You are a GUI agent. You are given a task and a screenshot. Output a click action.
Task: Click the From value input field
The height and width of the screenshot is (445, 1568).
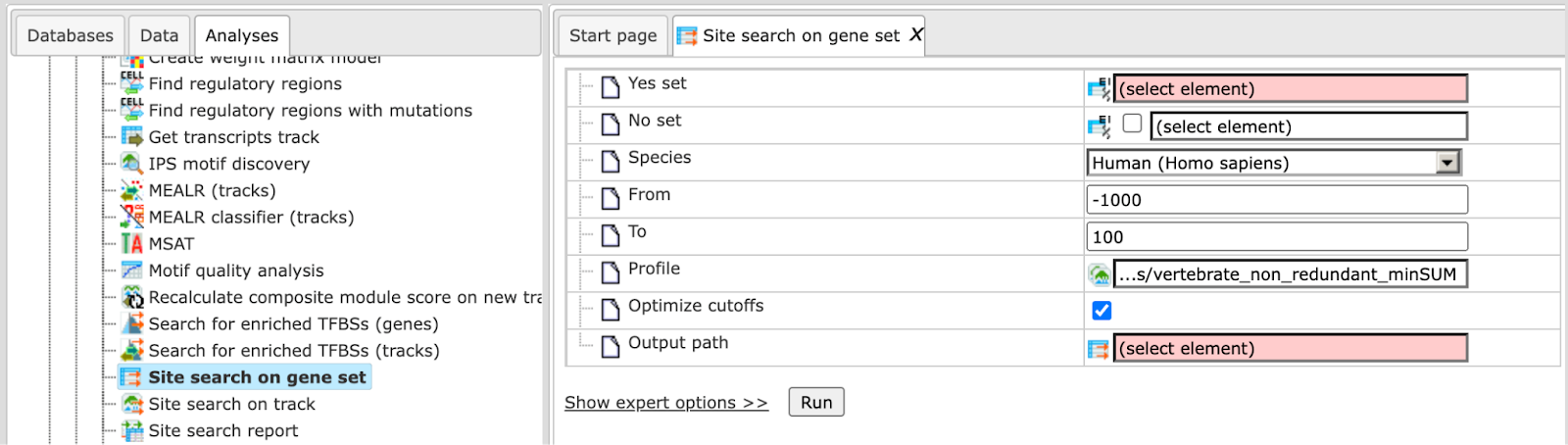point(1277,200)
